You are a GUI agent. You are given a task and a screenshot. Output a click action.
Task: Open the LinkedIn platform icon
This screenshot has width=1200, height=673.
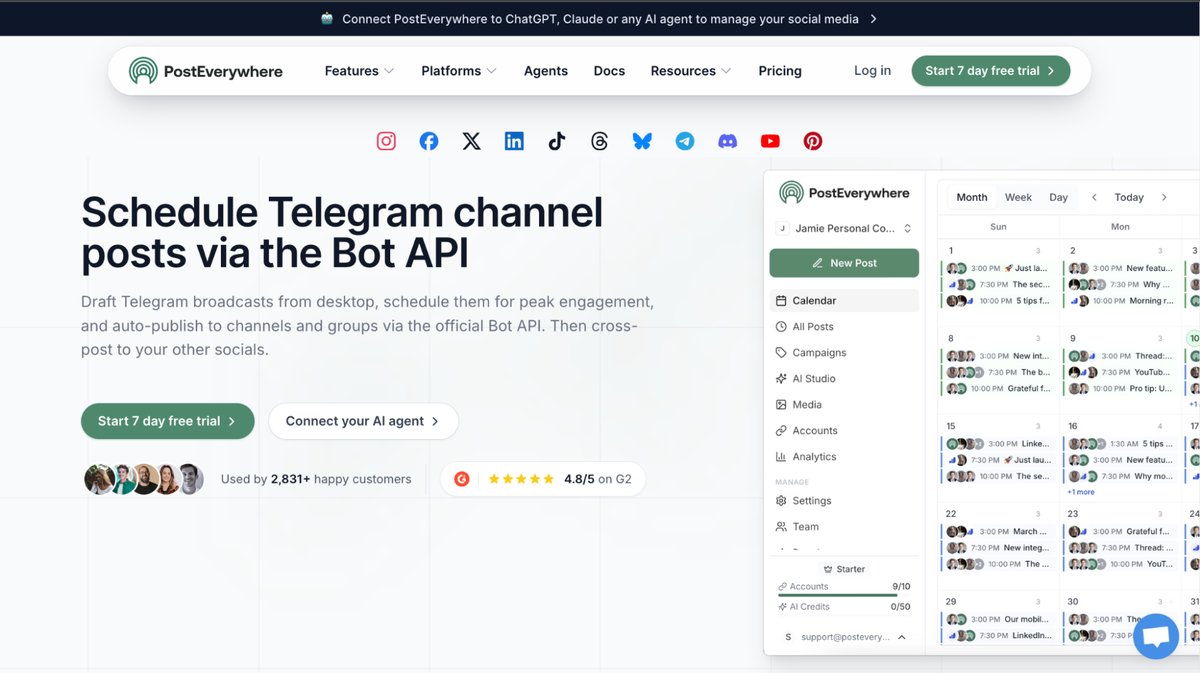coord(514,141)
